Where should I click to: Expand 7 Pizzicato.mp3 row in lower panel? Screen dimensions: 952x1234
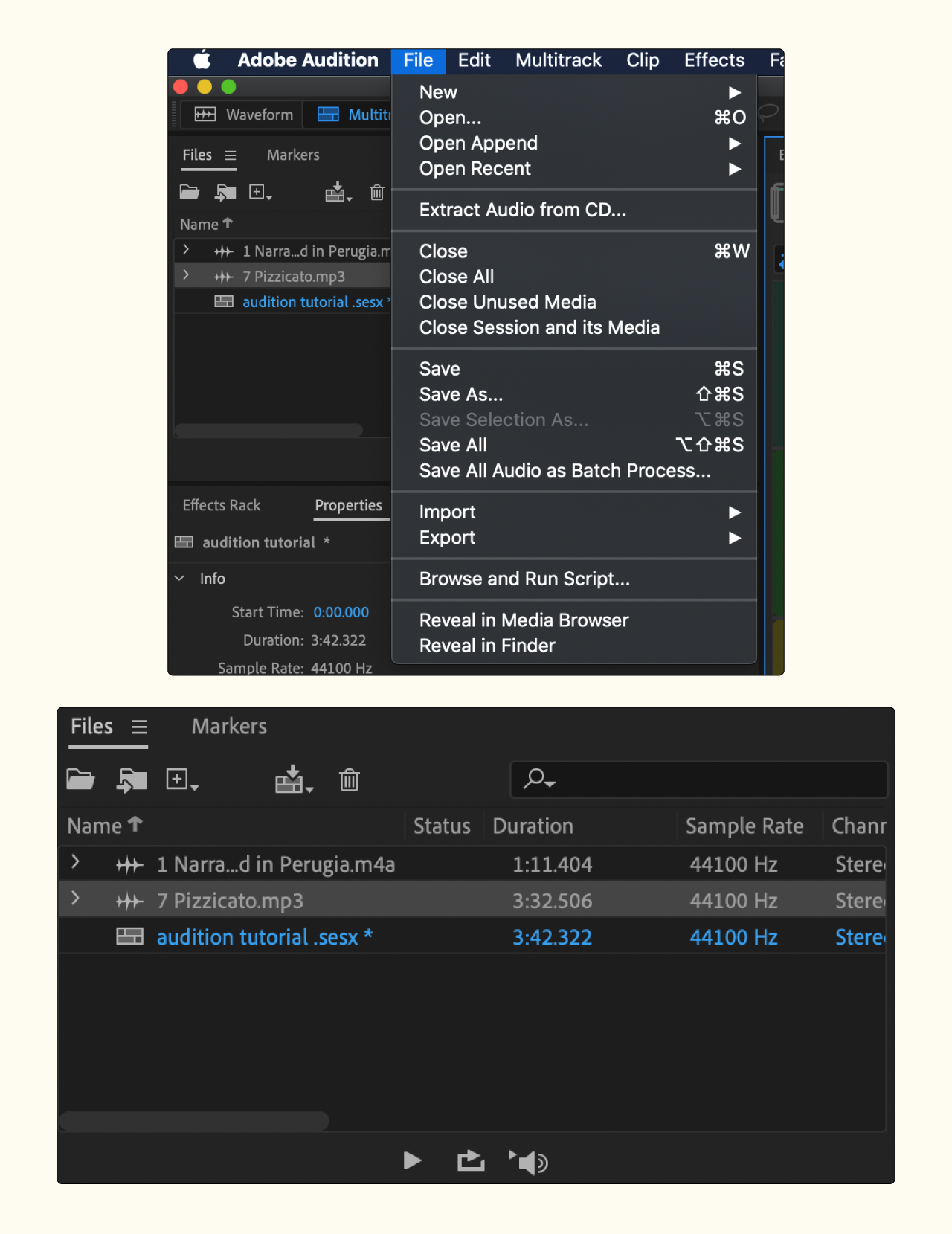pos(75,898)
